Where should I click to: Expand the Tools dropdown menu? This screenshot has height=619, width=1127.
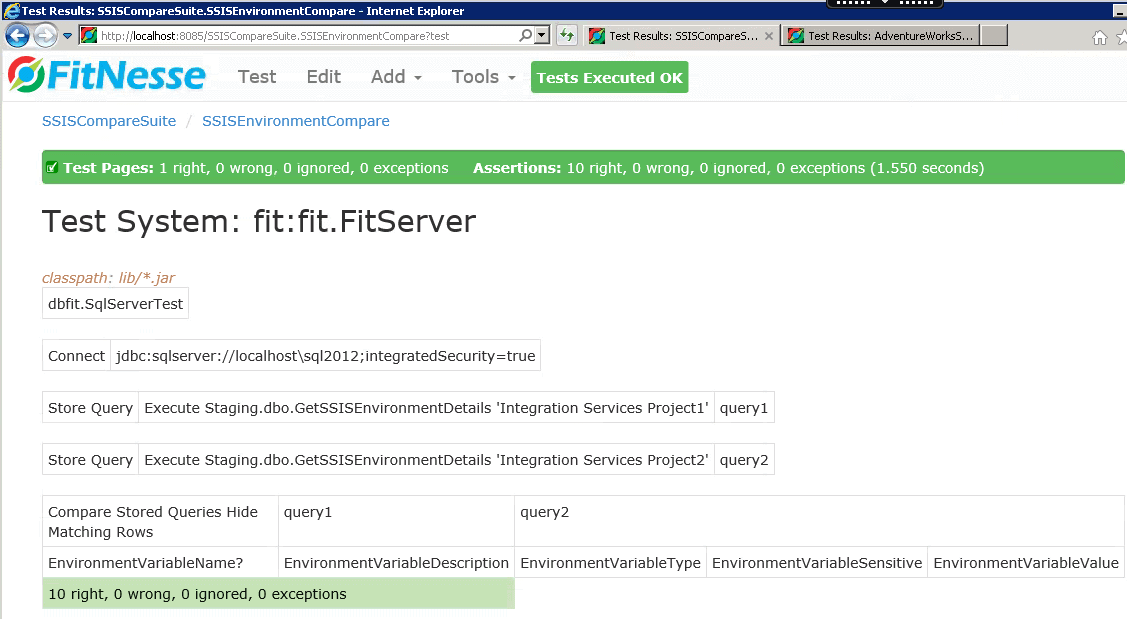(483, 77)
